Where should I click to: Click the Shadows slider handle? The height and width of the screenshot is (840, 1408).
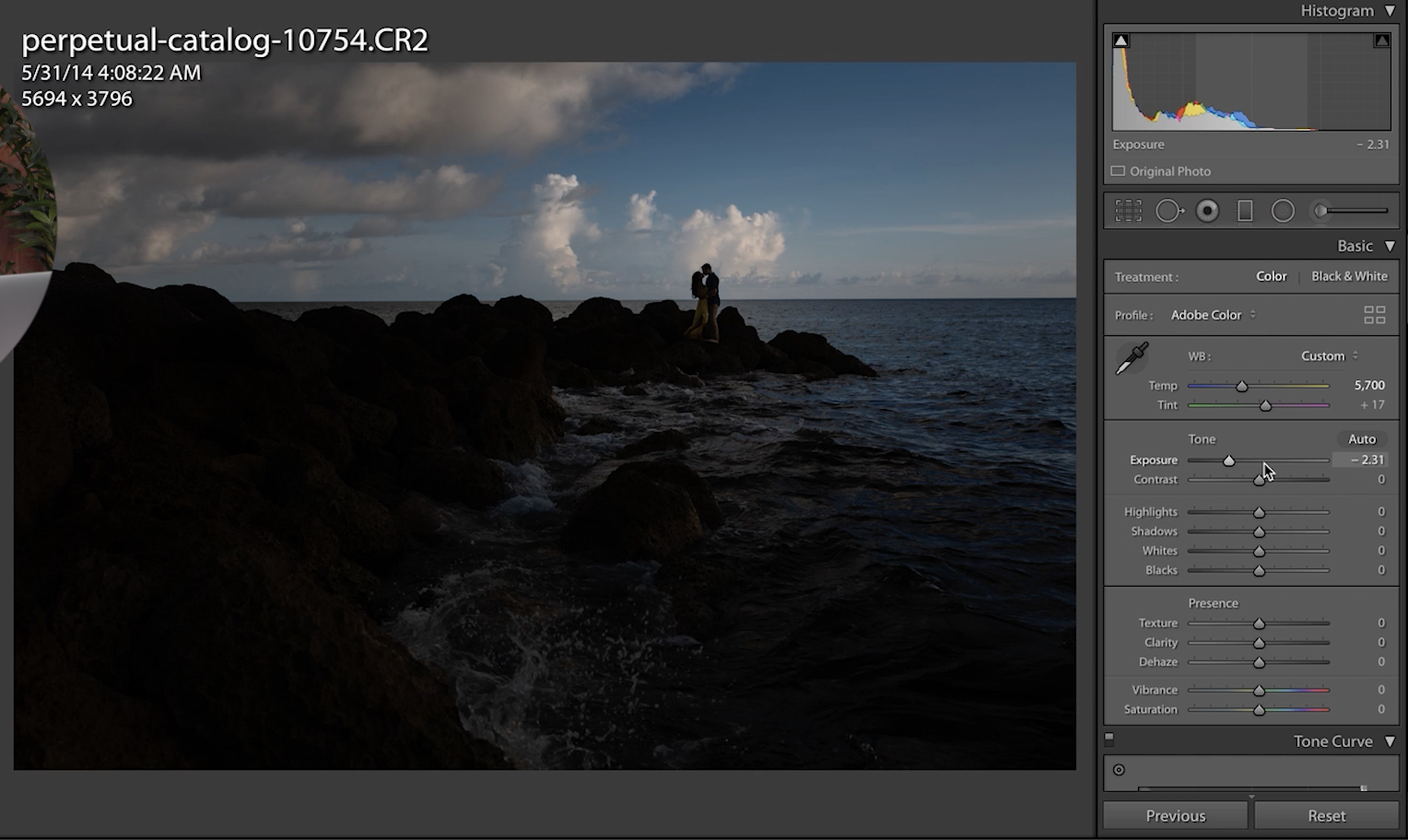point(1259,531)
